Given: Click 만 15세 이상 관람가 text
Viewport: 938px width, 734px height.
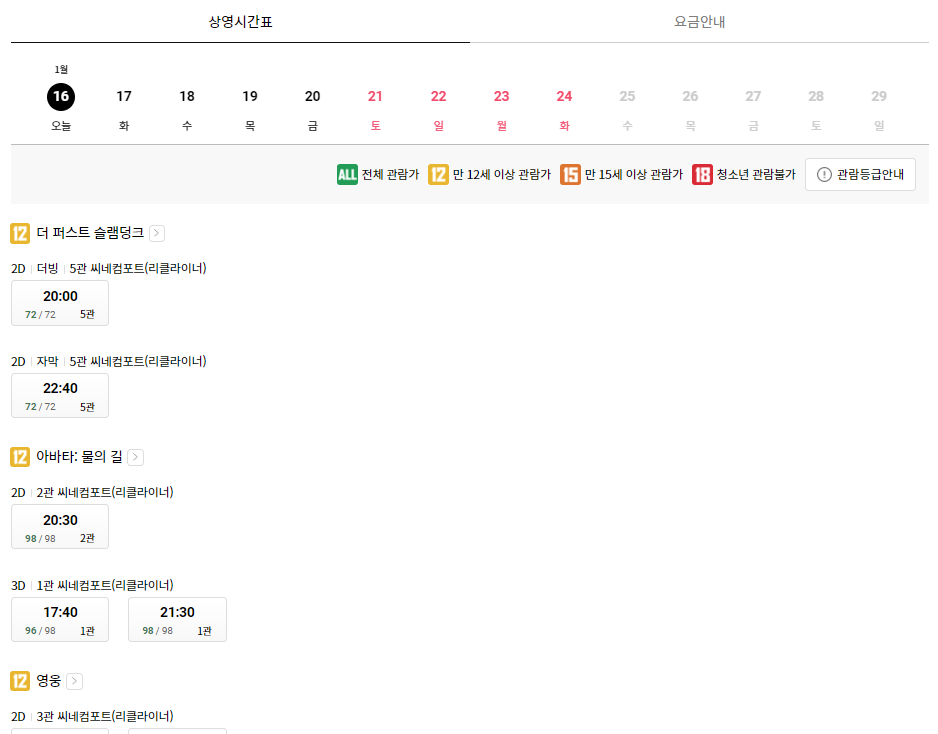Looking at the screenshot, I should tap(634, 175).
